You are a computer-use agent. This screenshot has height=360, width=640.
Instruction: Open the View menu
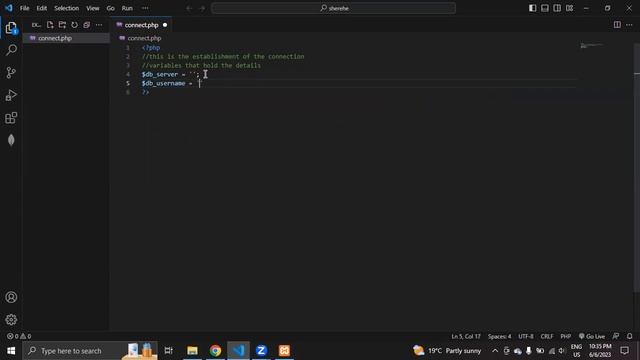(x=93, y=8)
